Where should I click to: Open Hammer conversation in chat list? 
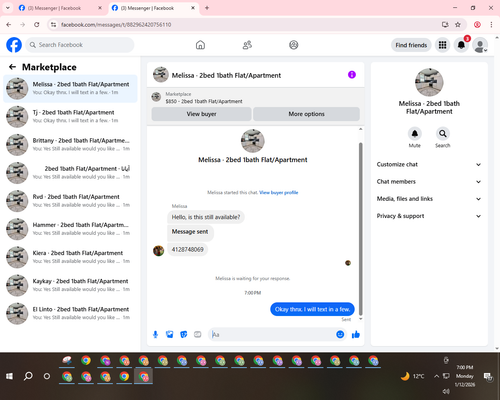[x=70, y=229]
